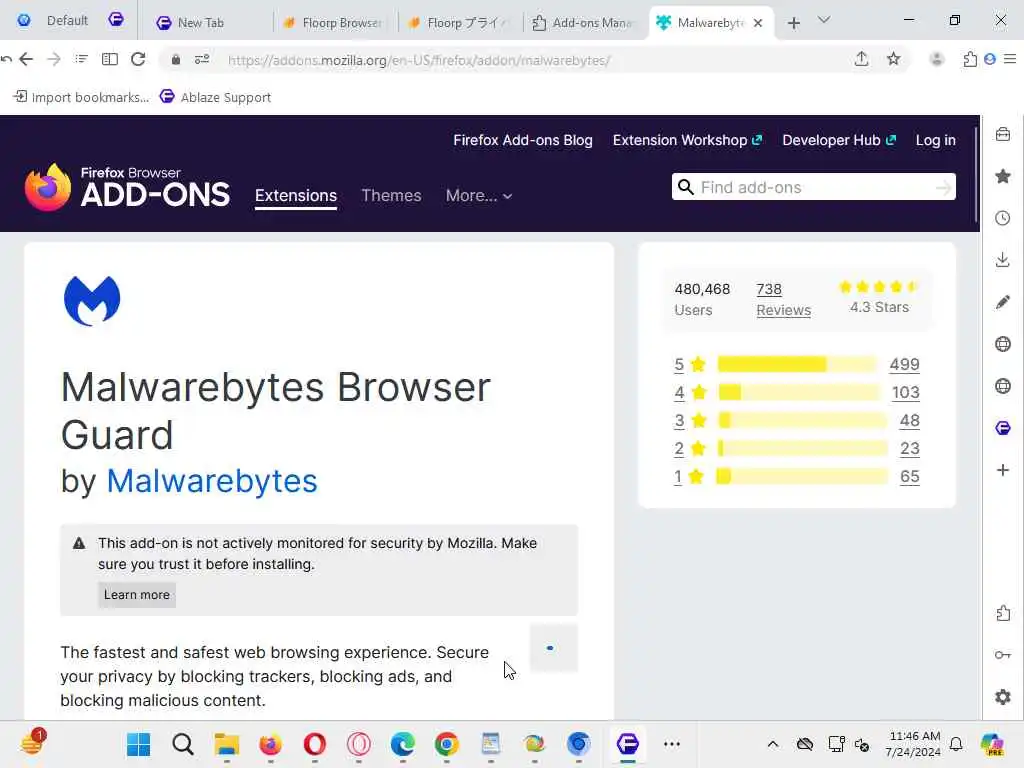
Task: Go back to previous page
Action: coord(26,59)
